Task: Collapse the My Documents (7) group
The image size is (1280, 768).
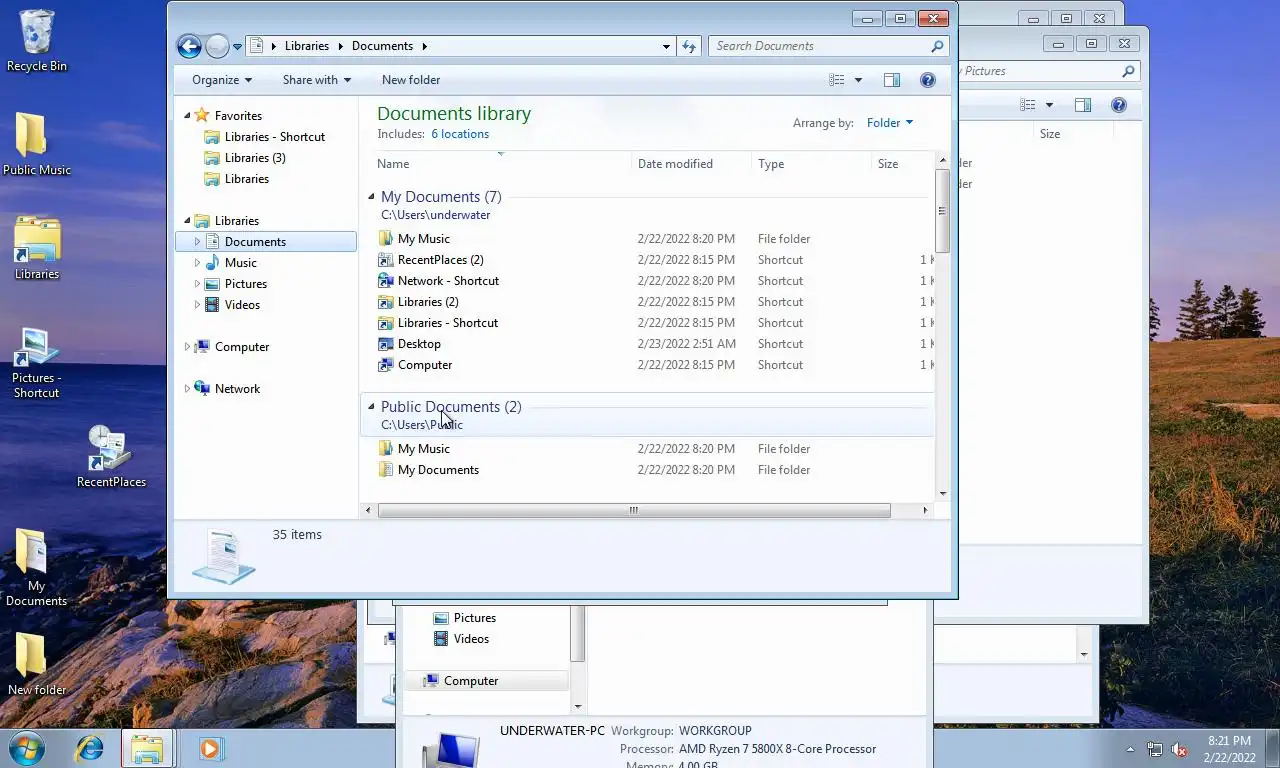Action: click(x=371, y=197)
